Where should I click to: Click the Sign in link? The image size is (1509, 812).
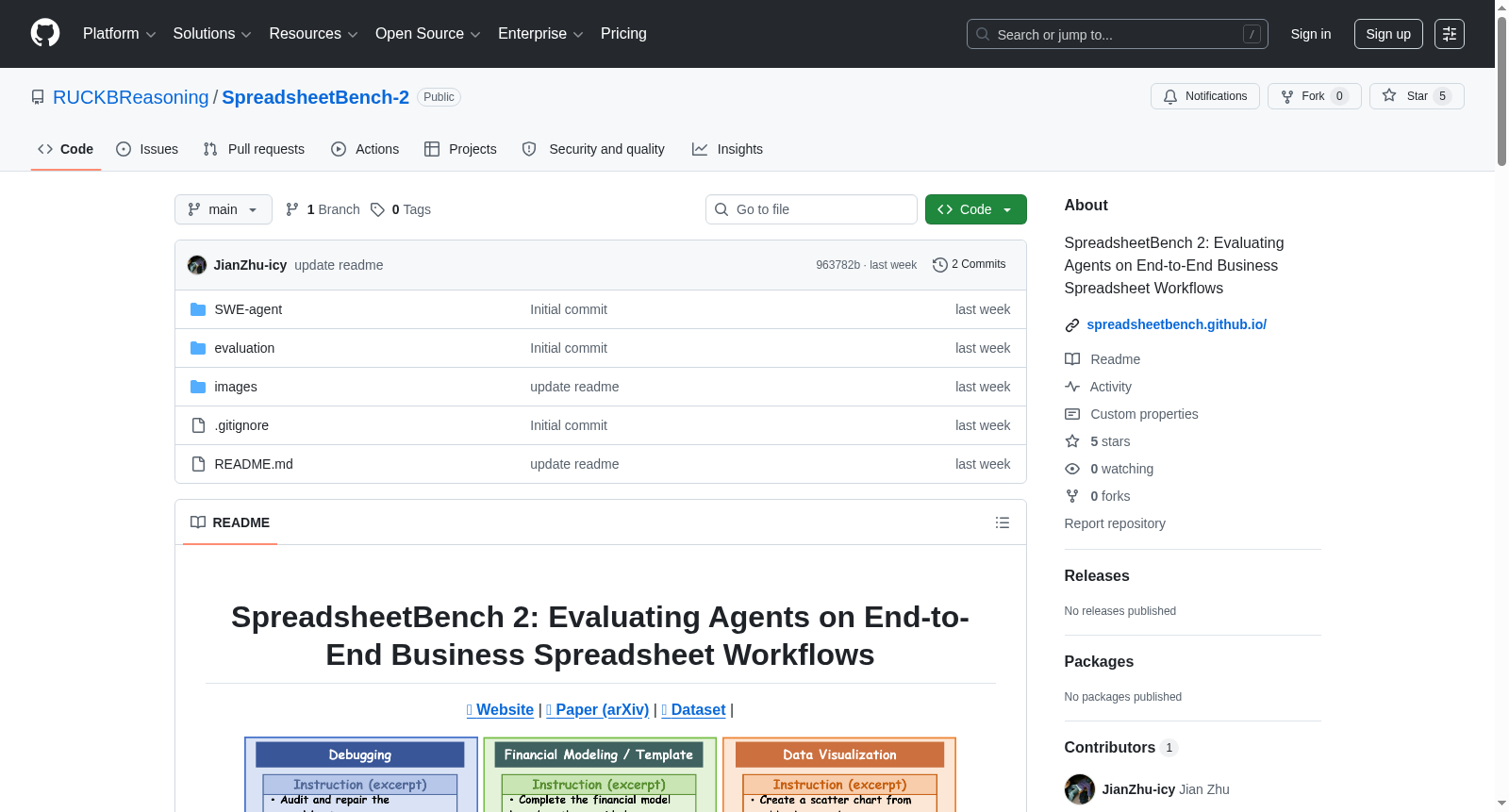pos(1311,34)
